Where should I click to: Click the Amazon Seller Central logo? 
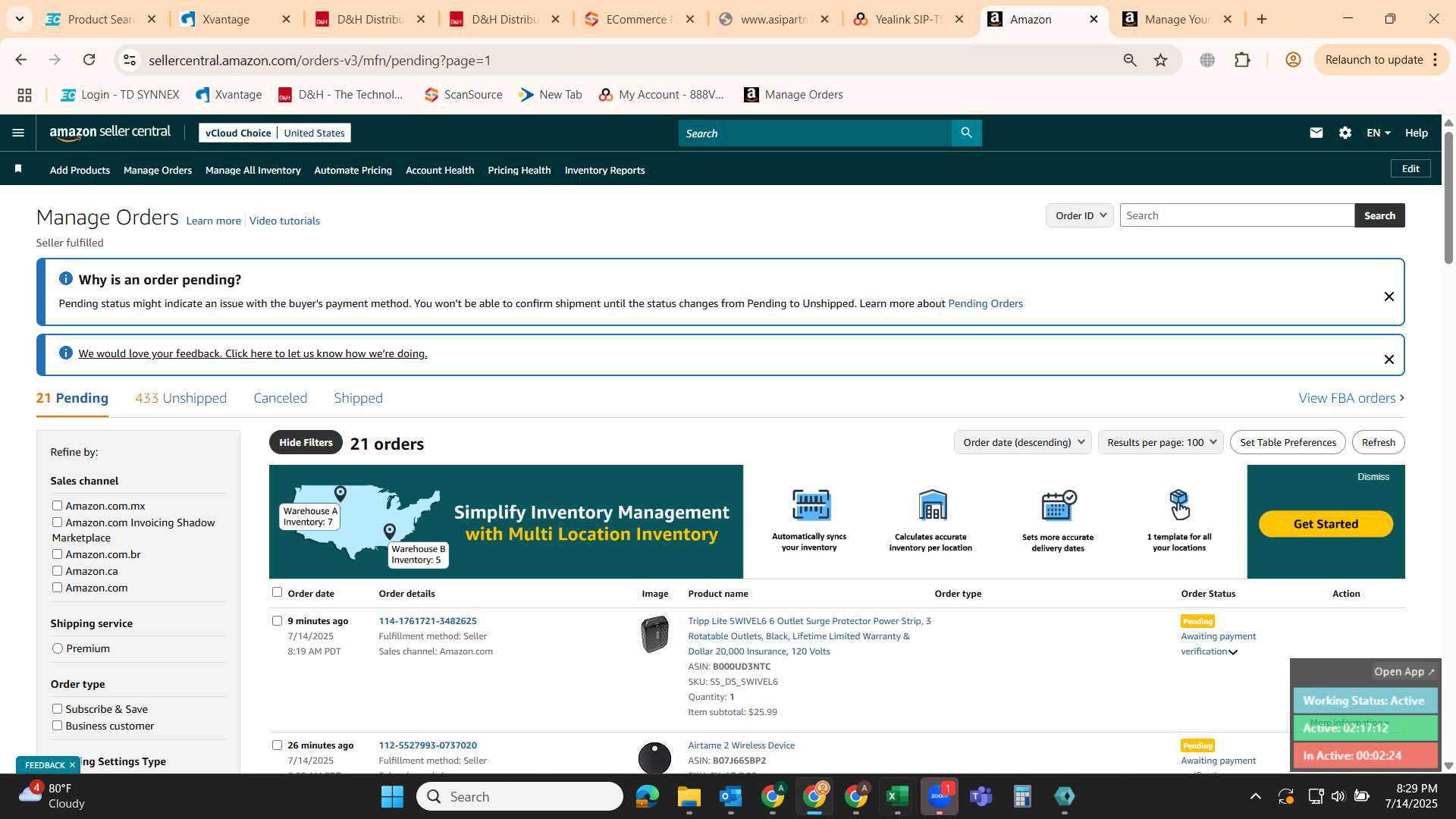[x=110, y=133]
